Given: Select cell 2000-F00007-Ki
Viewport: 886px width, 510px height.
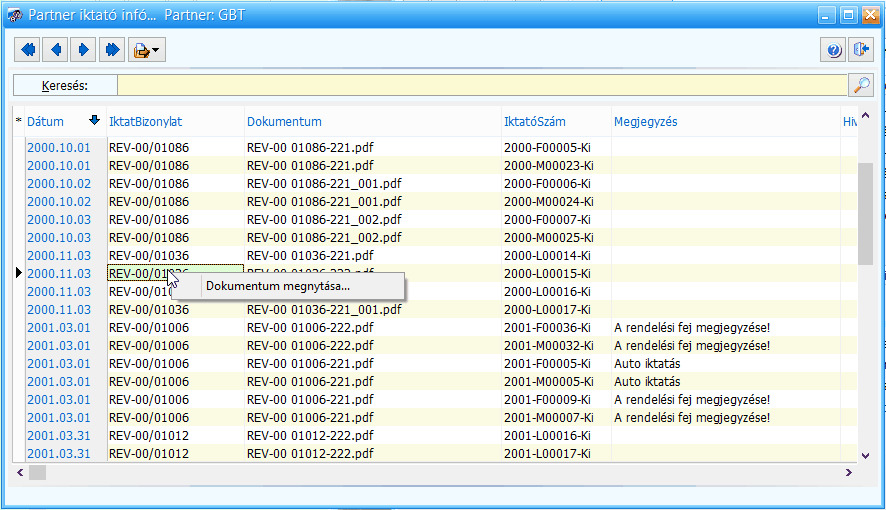Looking at the screenshot, I should click(x=547, y=220).
